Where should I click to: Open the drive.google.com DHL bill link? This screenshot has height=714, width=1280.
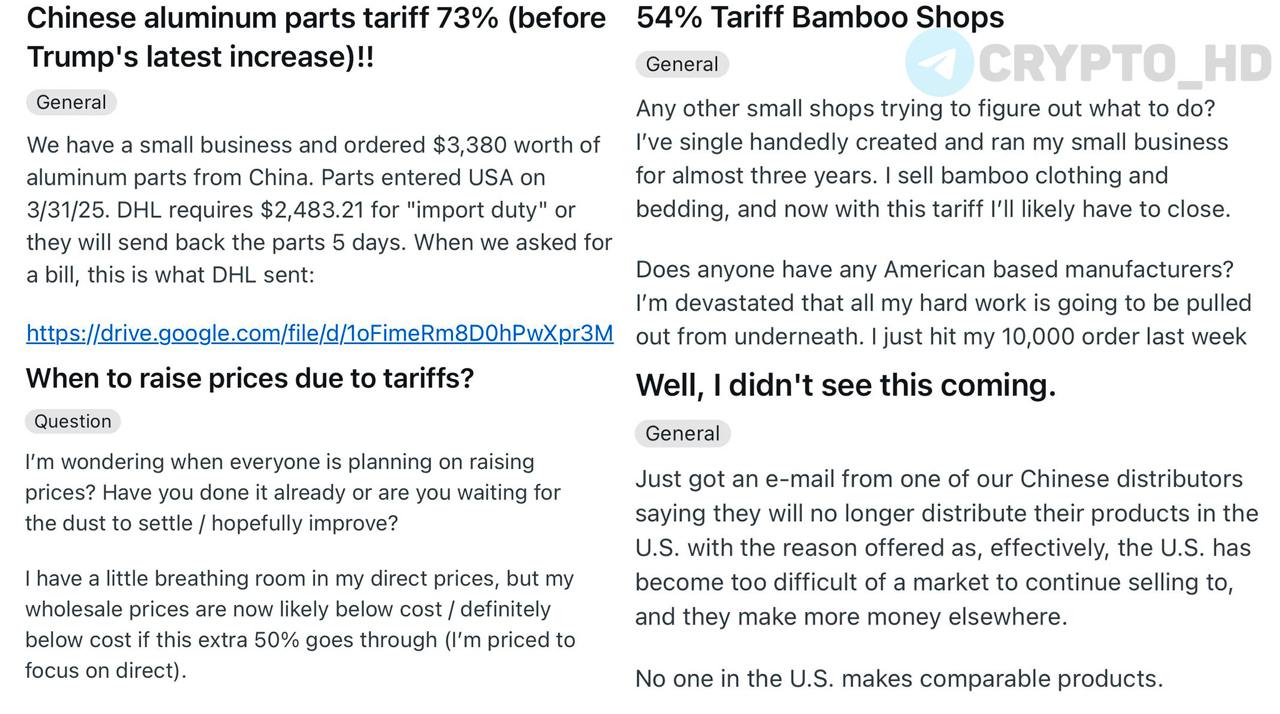320,333
